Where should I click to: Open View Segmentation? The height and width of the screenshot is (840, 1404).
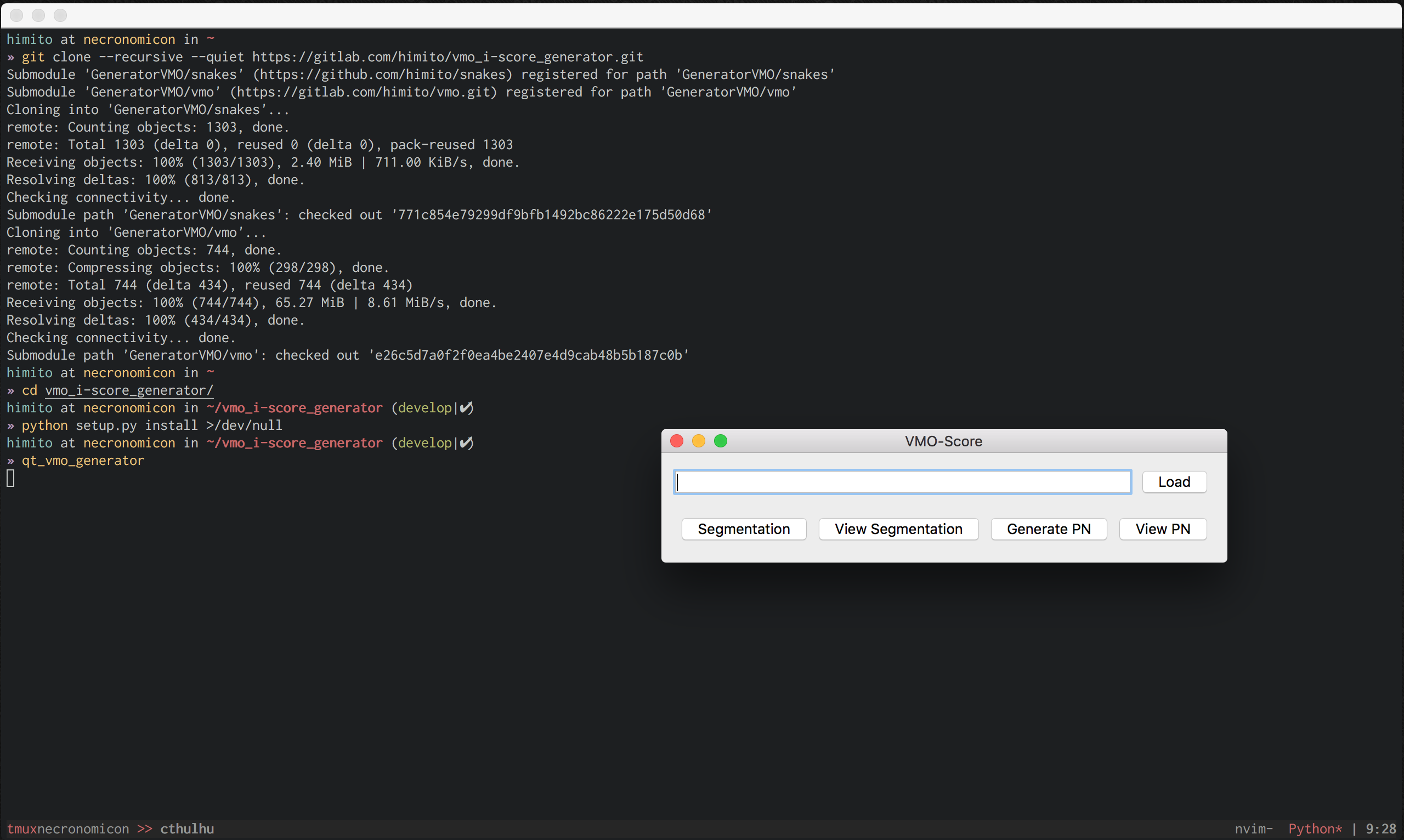pyautogui.click(x=898, y=529)
